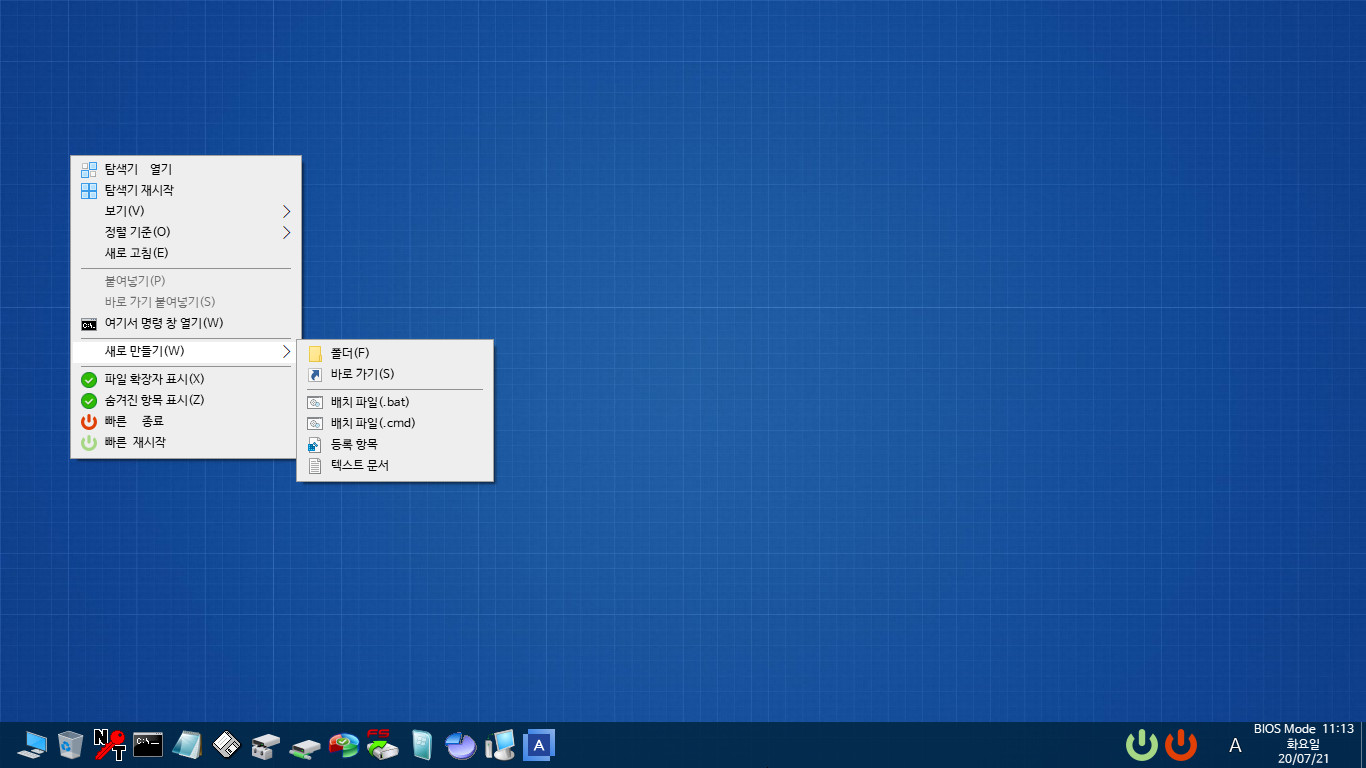Choose 탐색기 재시작 to restart Explorer

186,190
